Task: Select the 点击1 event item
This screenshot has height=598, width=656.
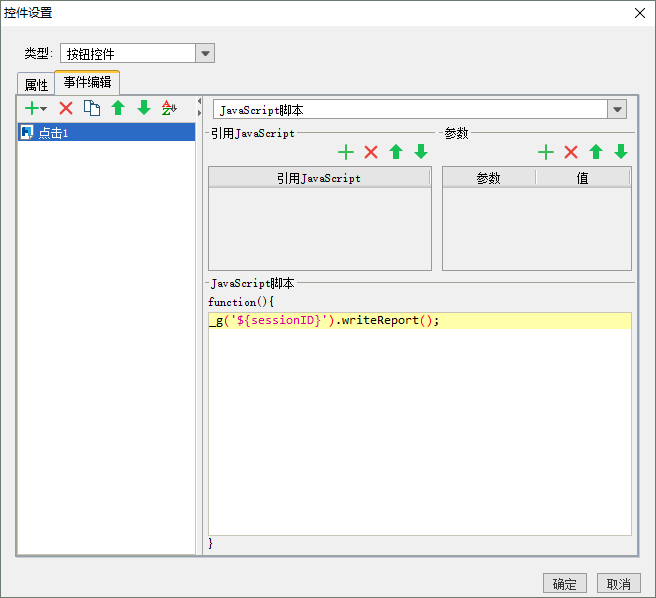Action: point(106,132)
